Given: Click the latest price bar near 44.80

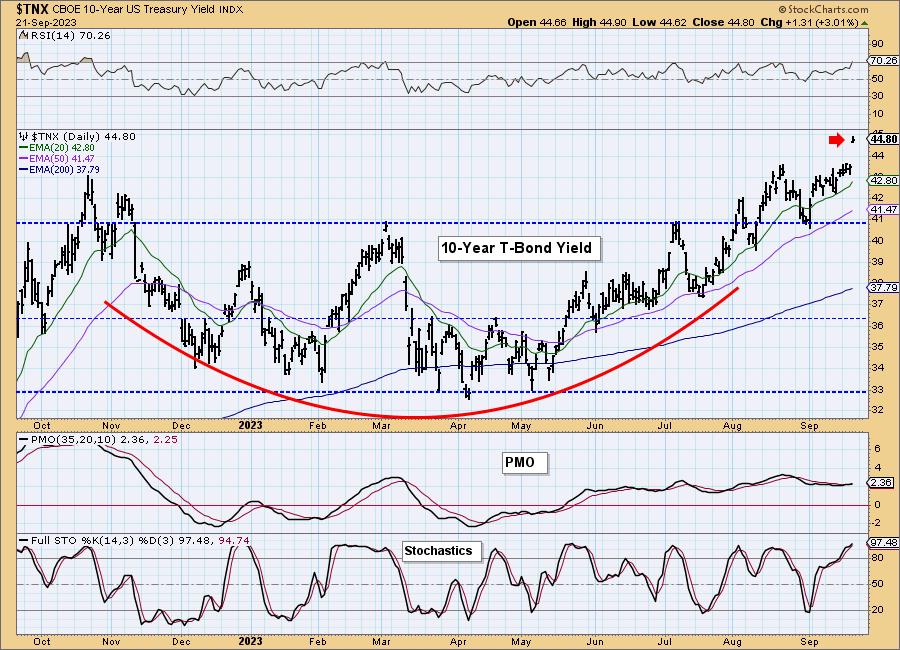Looking at the screenshot, I should [854, 139].
